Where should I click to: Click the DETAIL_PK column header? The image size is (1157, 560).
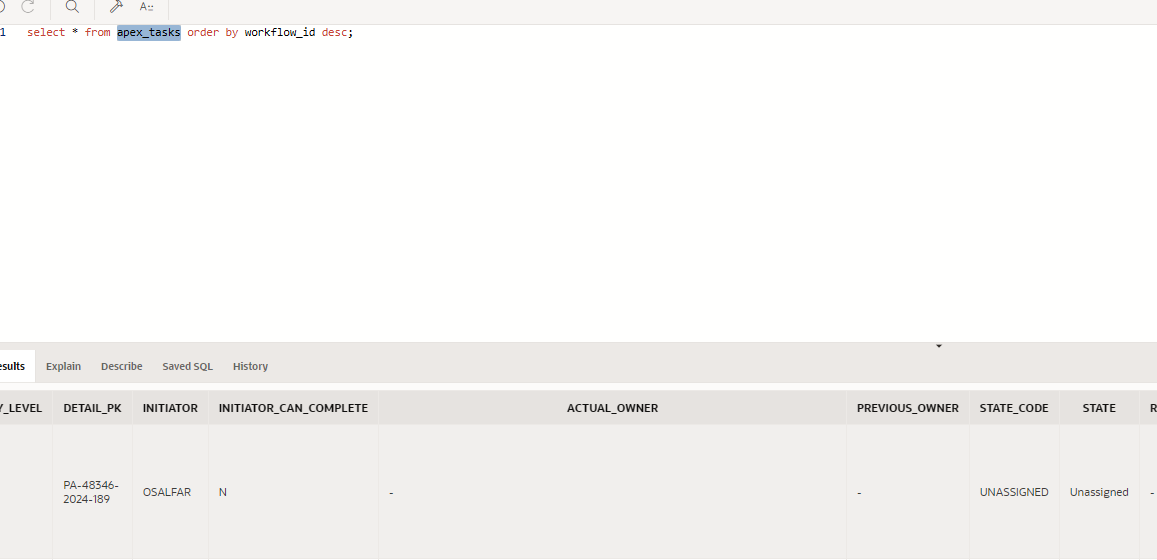click(92, 408)
